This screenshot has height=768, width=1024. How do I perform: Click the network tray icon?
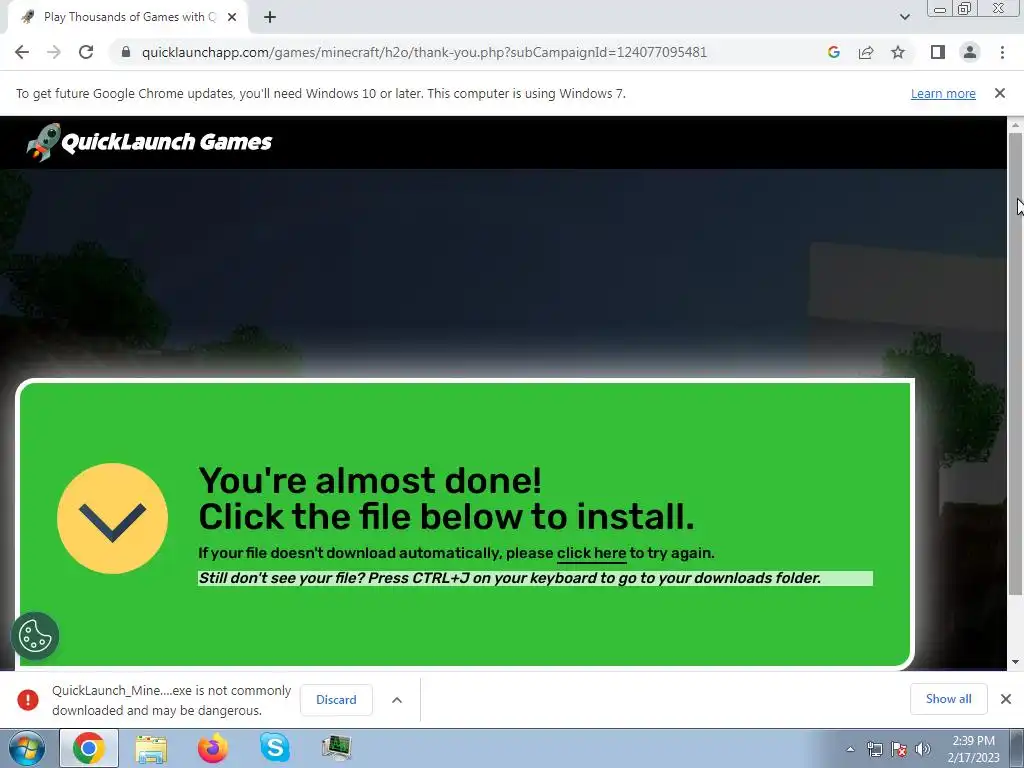pyautogui.click(x=874, y=750)
